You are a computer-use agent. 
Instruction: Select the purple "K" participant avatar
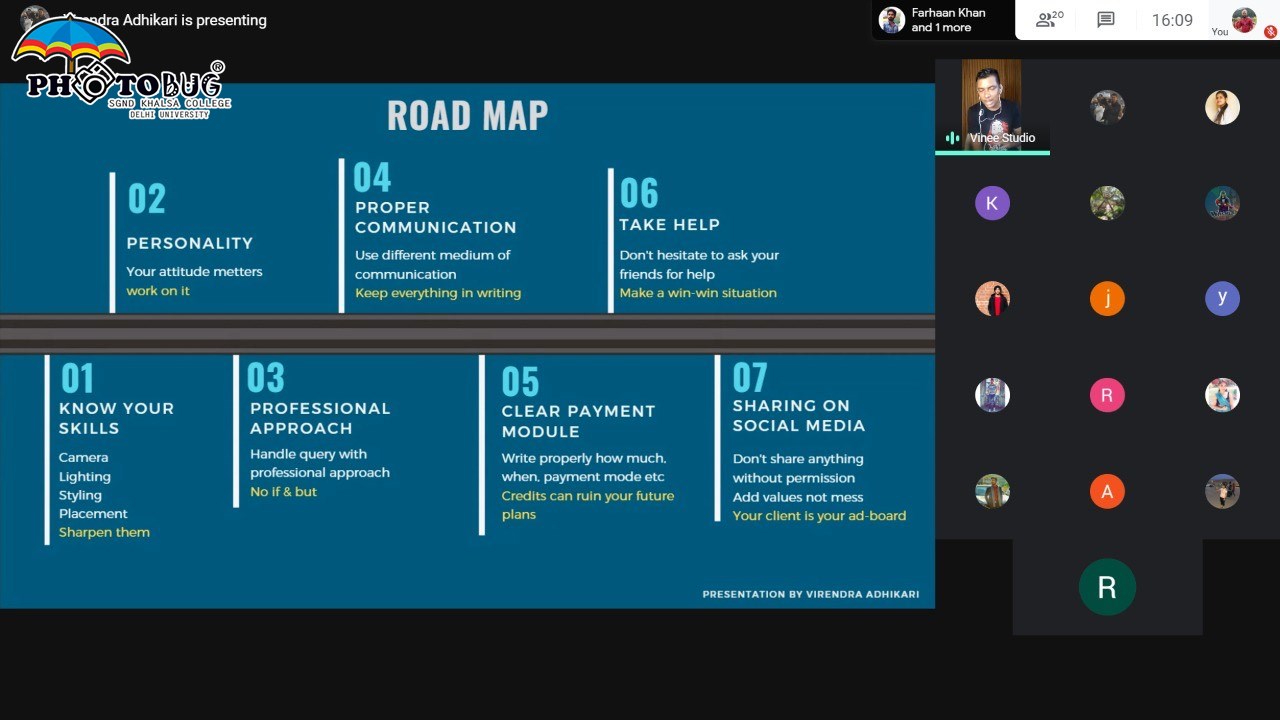pyautogui.click(x=992, y=203)
